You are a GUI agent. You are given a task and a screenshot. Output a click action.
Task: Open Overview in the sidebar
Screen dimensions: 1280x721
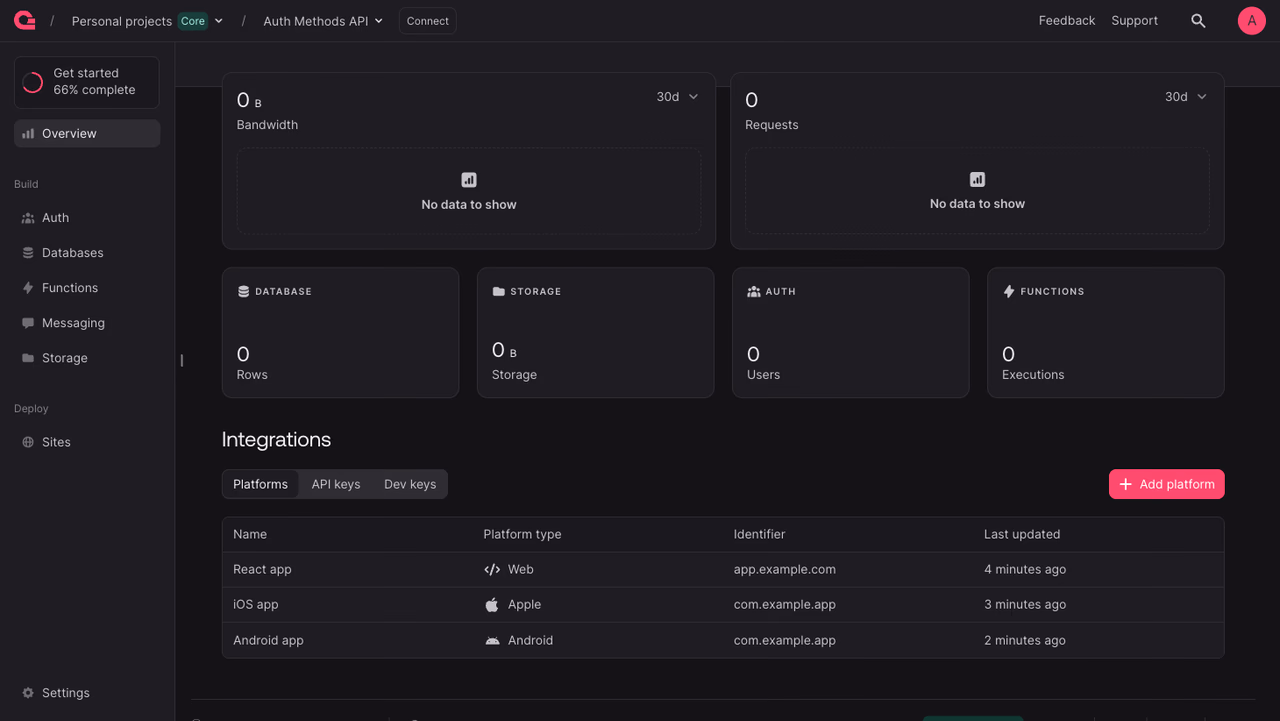(x=87, y=133)
